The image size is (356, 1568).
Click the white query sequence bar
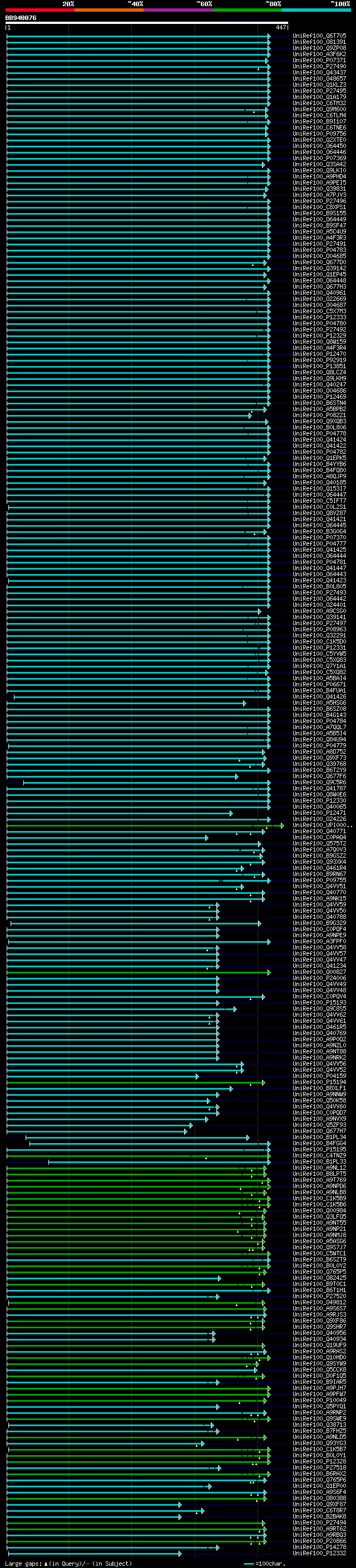coord(147,23)
